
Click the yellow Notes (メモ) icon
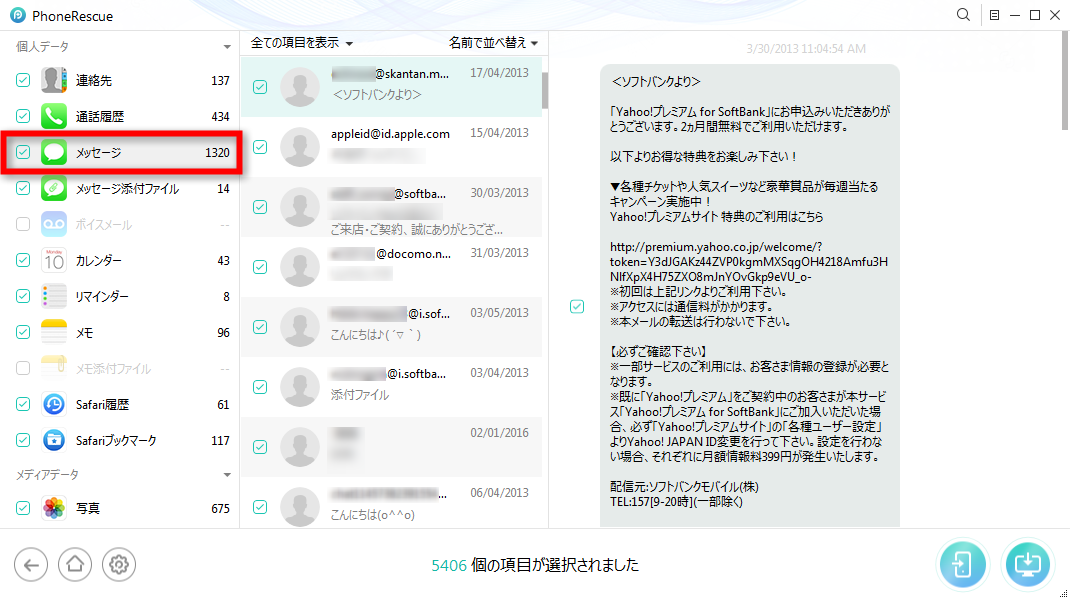point(54,332)
